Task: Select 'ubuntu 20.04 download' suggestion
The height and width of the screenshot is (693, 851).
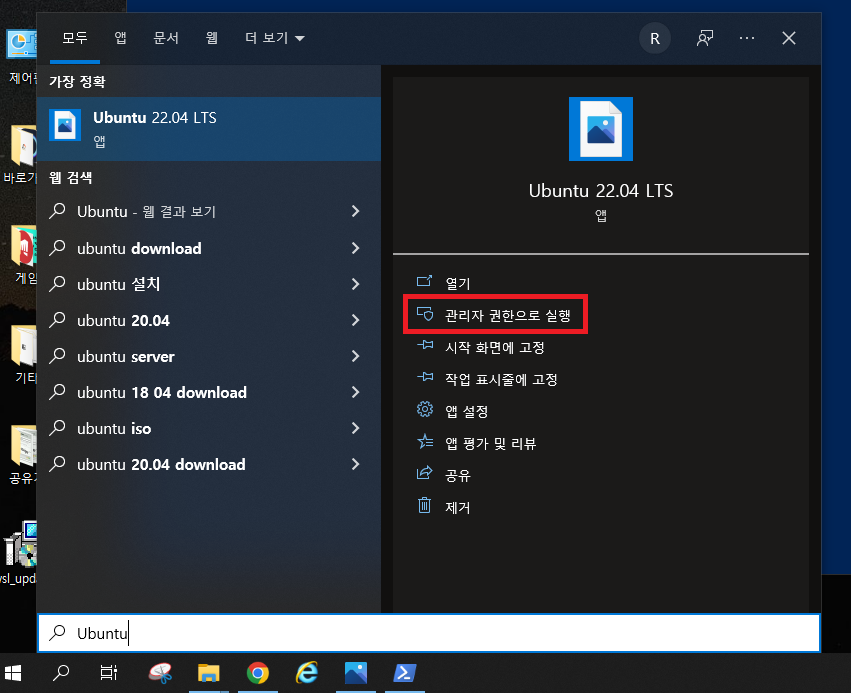Action: click(209, 464)
